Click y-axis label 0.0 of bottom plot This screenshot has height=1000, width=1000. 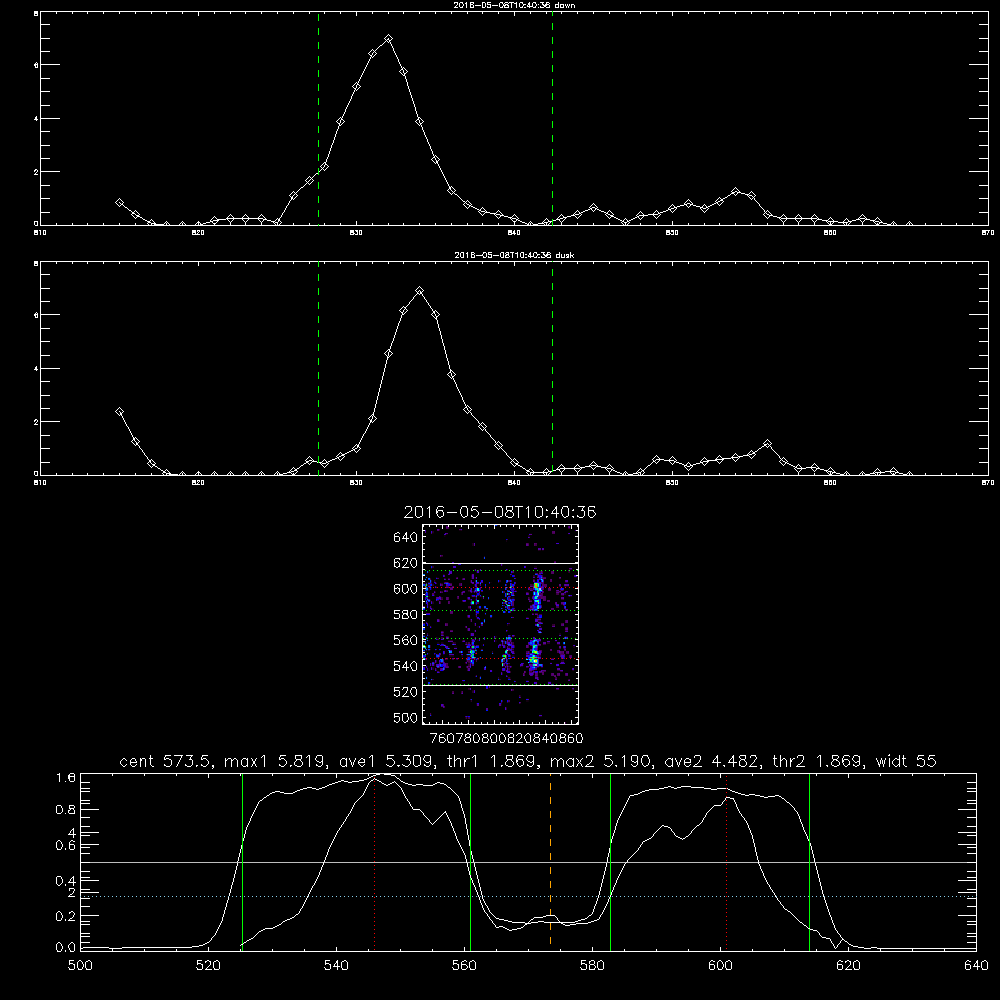tap(66, 948)
